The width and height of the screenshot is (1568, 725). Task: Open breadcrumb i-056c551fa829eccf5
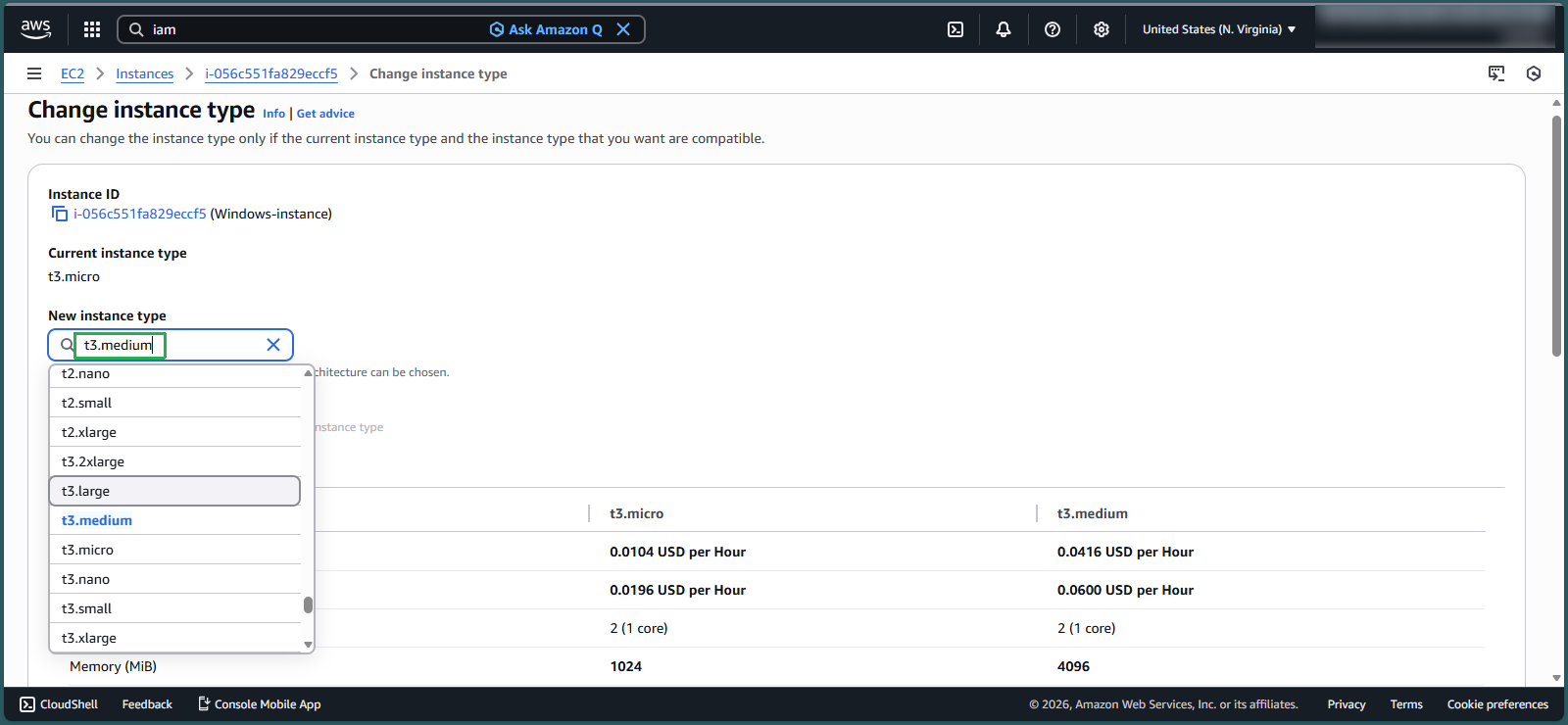coord(271,73)
